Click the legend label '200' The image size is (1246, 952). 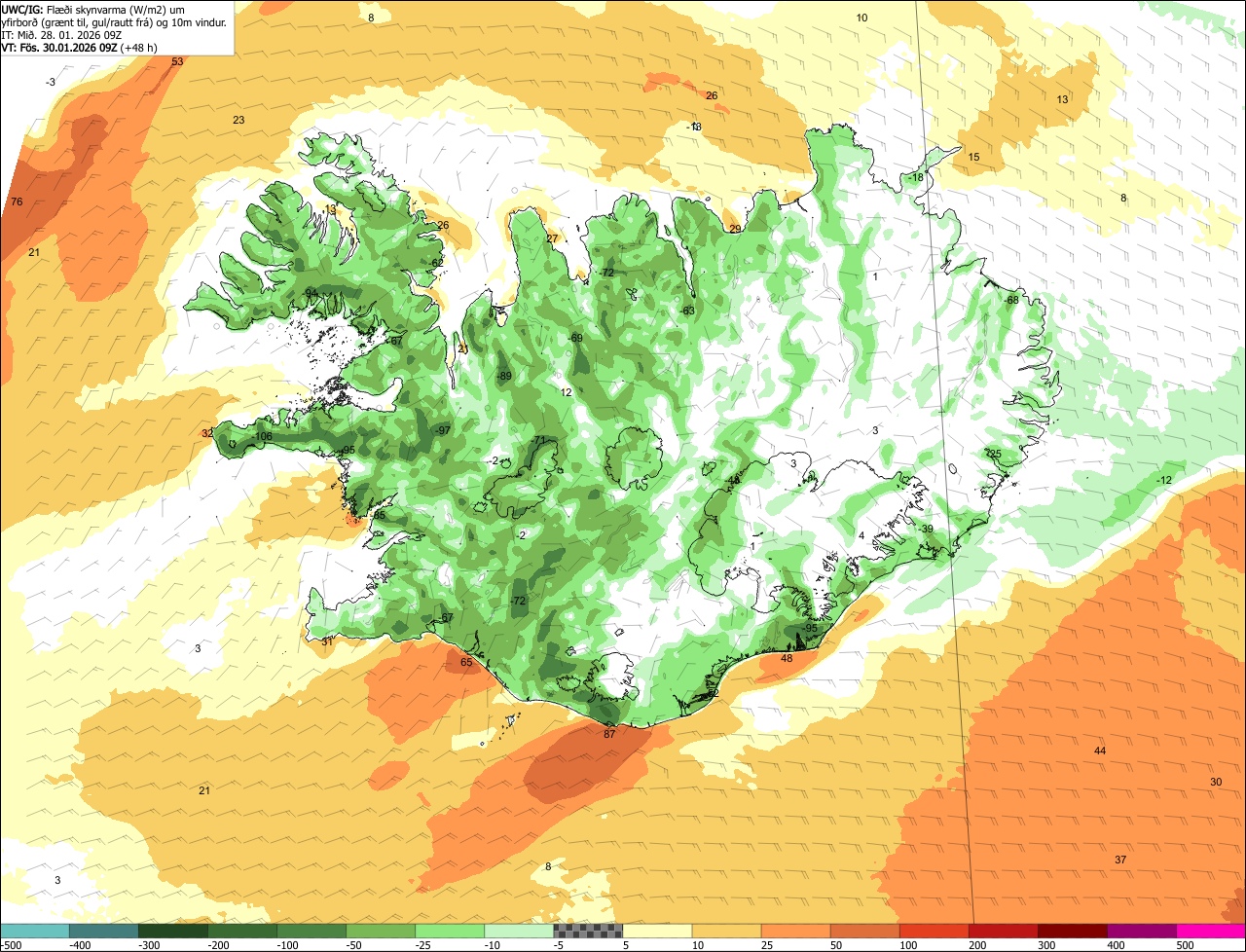point(977,945)
